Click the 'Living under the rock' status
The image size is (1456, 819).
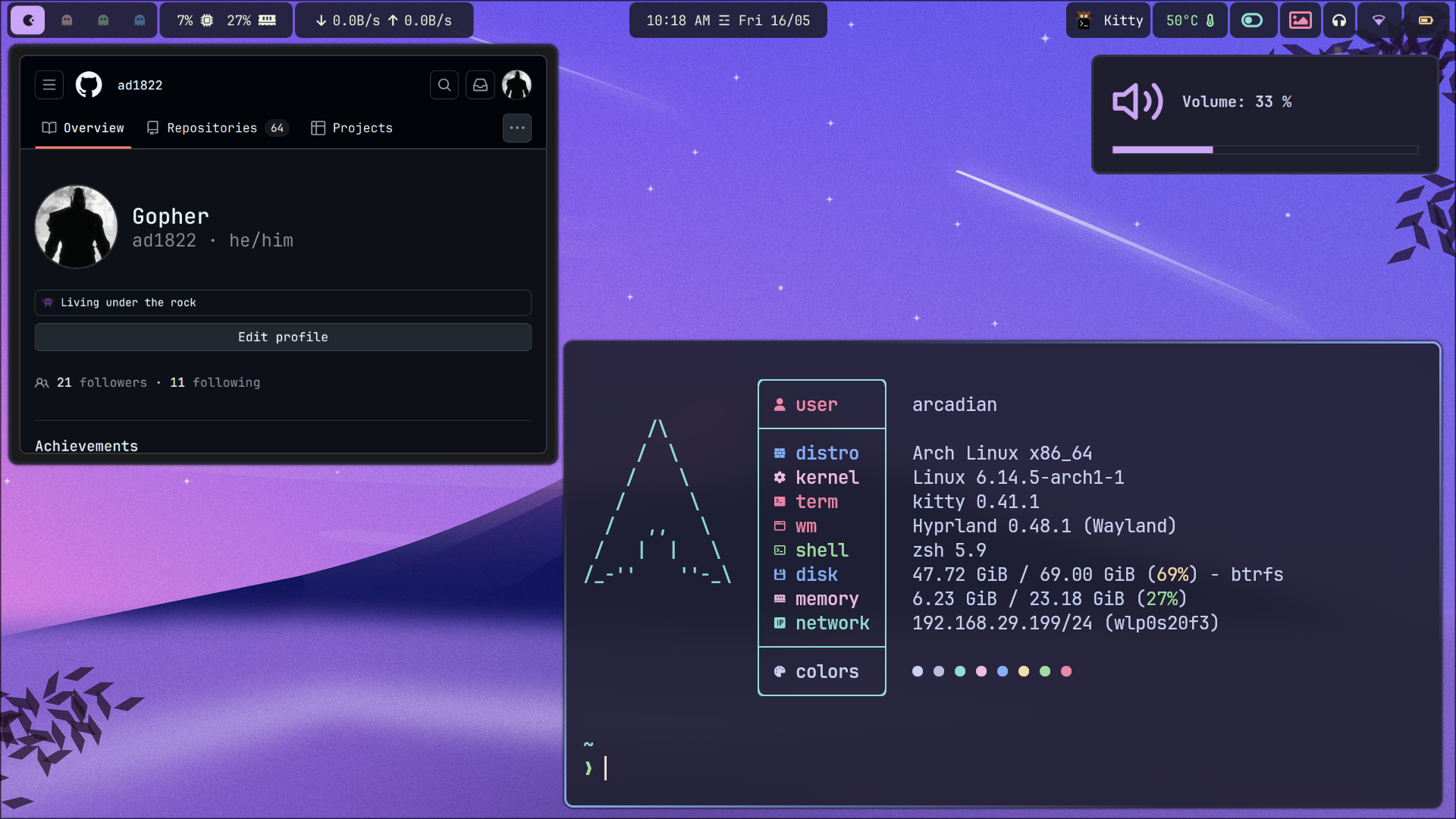pos(283,303)
